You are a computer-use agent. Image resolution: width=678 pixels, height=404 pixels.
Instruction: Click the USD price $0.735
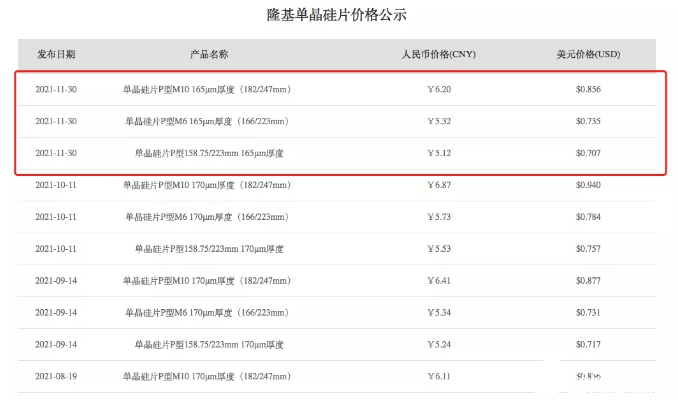[x=588, y=122]
